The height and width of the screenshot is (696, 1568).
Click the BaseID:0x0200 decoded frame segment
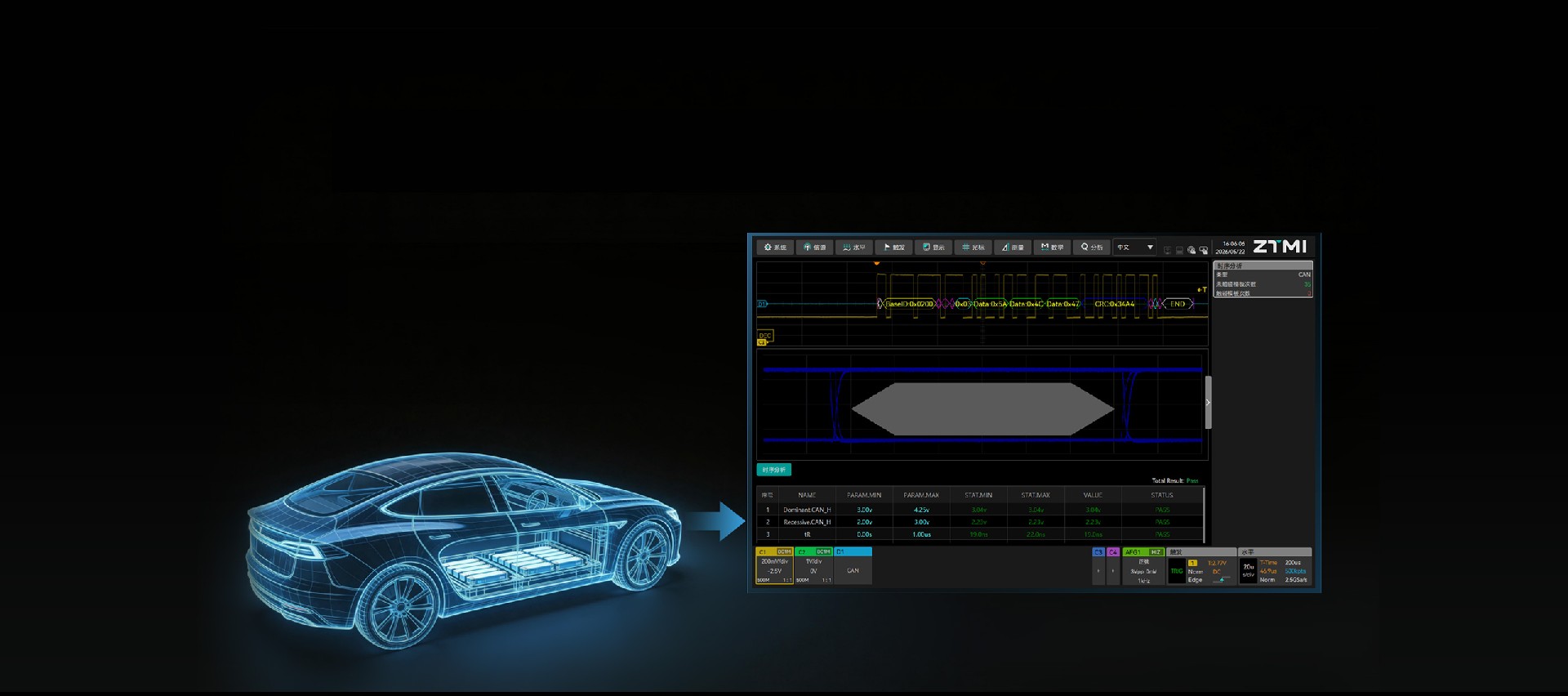[909, 304]
